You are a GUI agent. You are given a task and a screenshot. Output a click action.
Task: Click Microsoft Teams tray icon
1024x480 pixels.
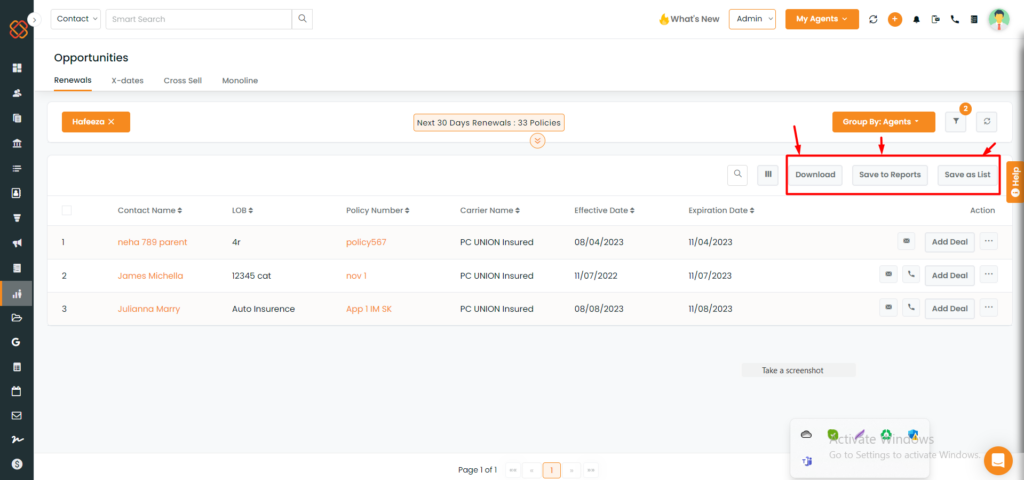click(807, 461)
